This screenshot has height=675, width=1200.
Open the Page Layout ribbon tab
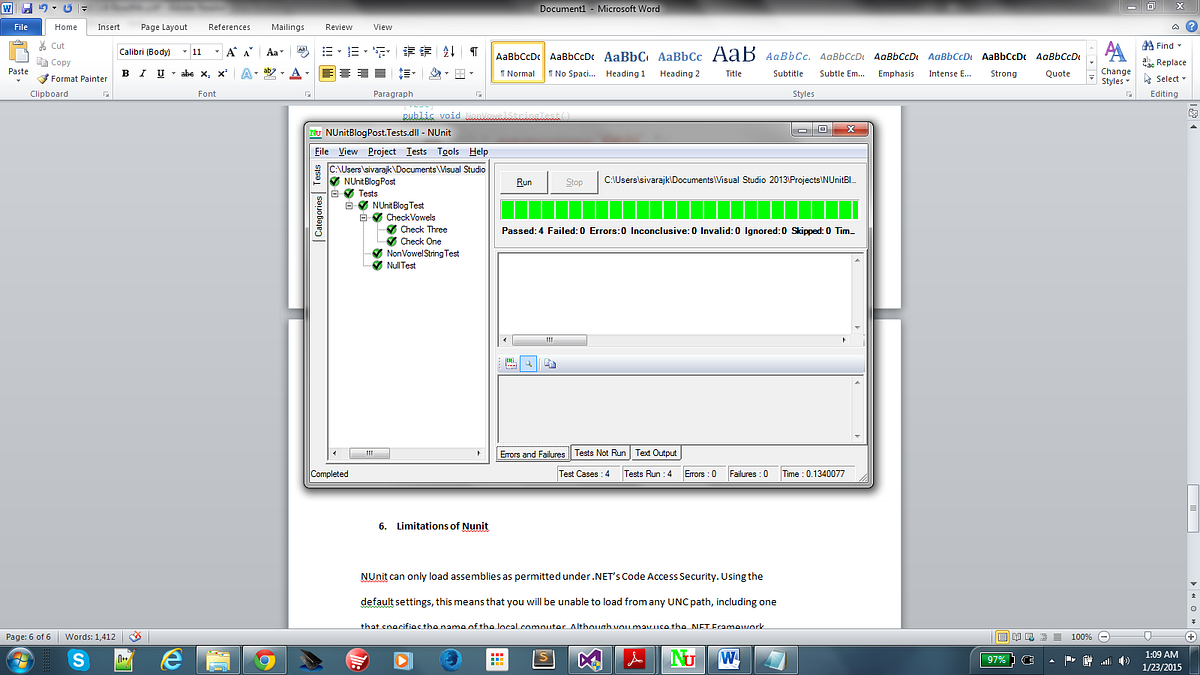click(x=164, y=27)
